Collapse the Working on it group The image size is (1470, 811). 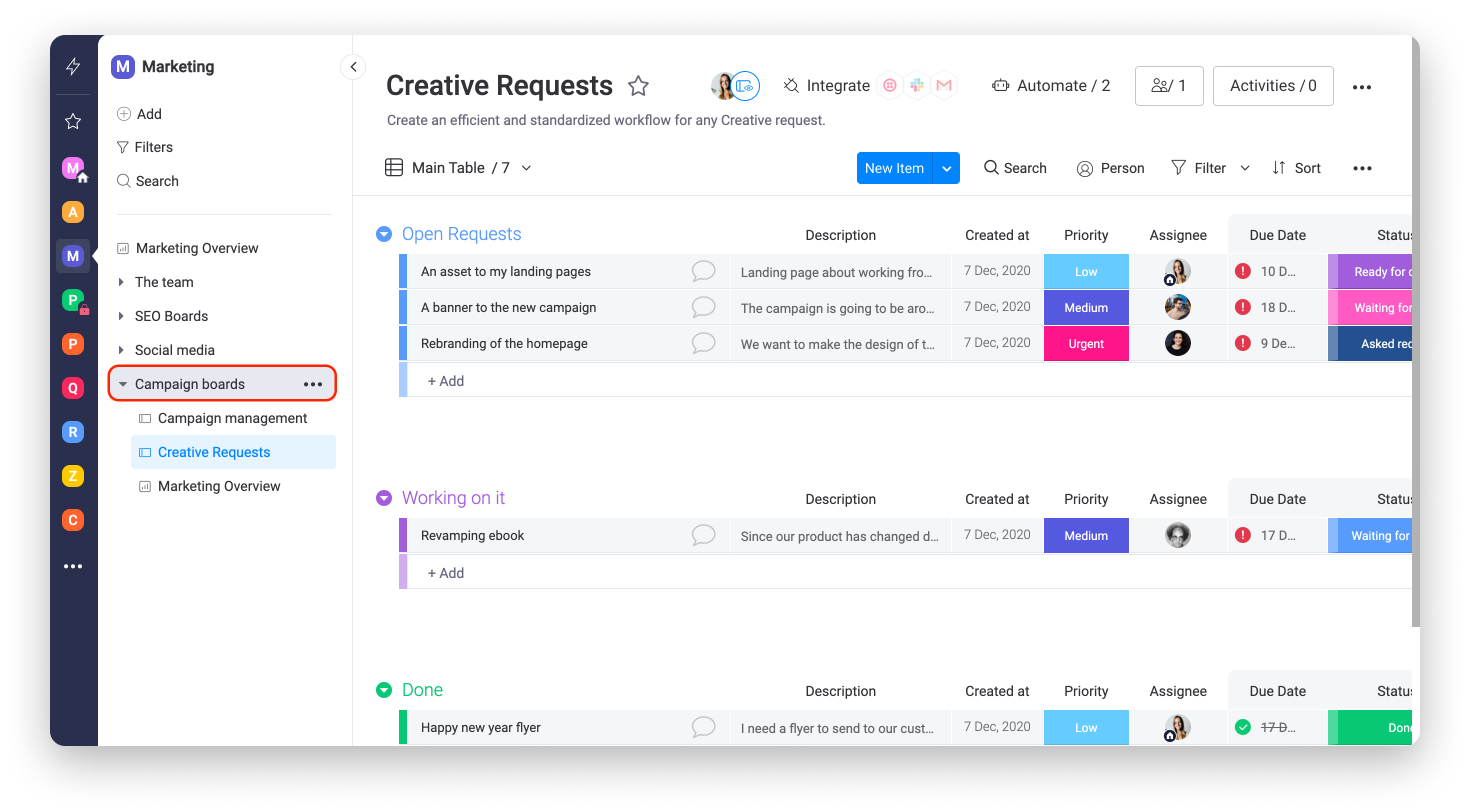pyautogui.click(x=383, y=498)
